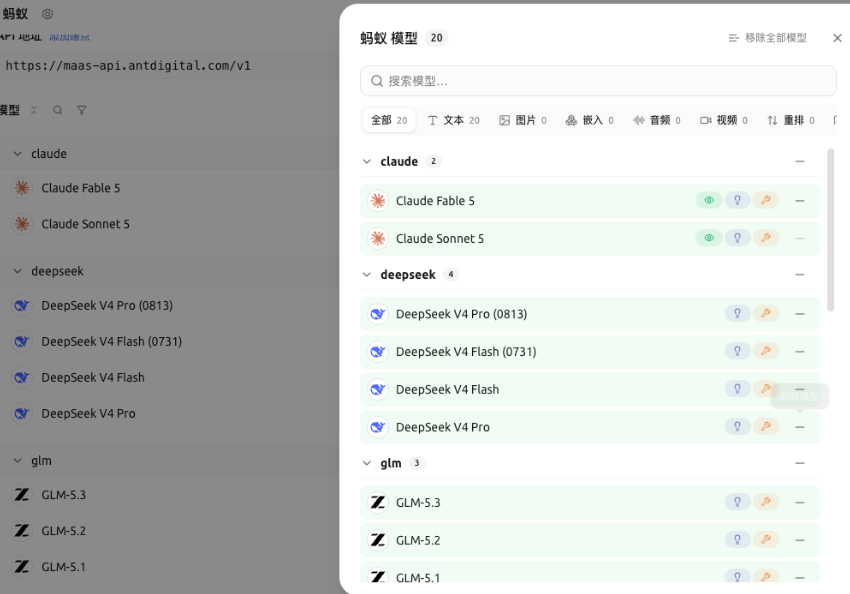
Task: Select the 嵌入 tab
Action: (x=590, y=120)
